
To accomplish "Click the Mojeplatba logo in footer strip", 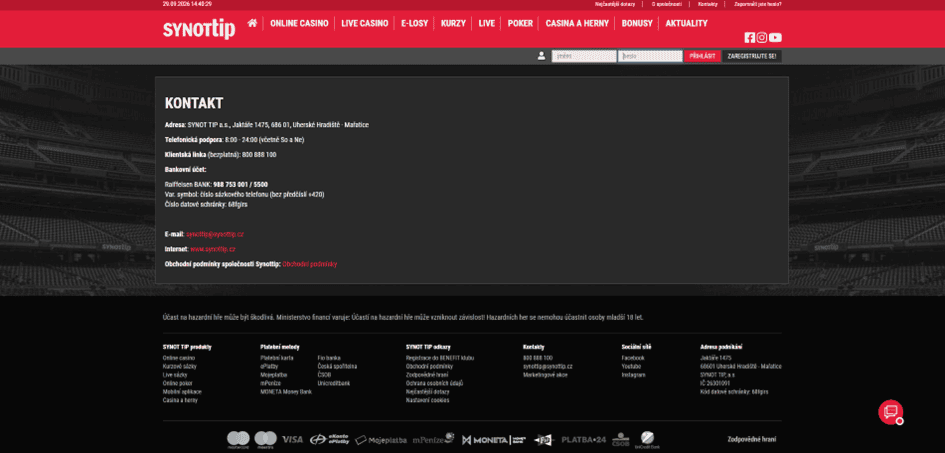I will click(x=381, y=440).
